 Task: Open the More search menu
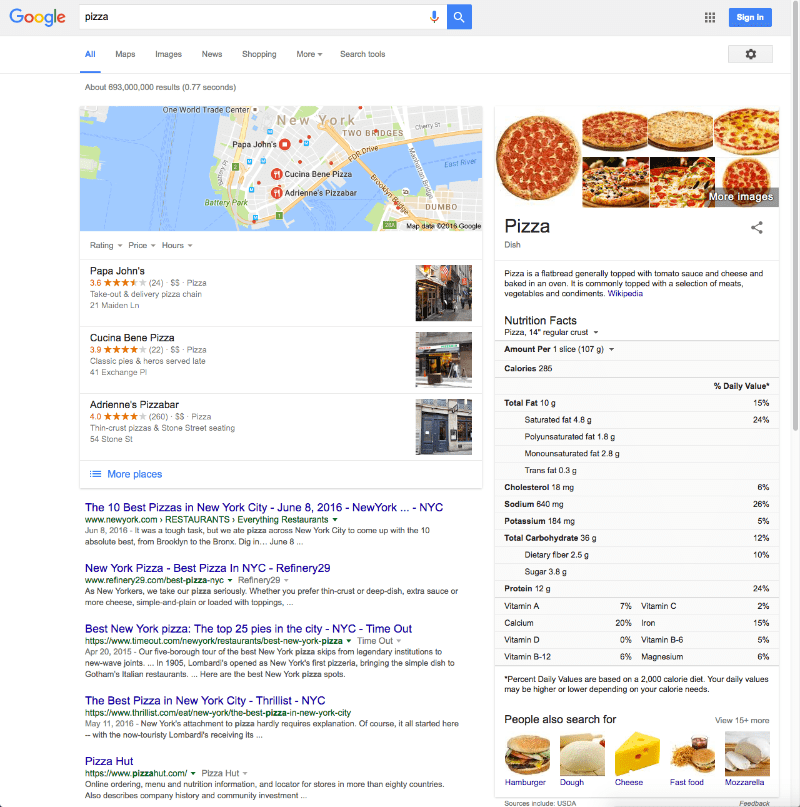tap(309, 54)
